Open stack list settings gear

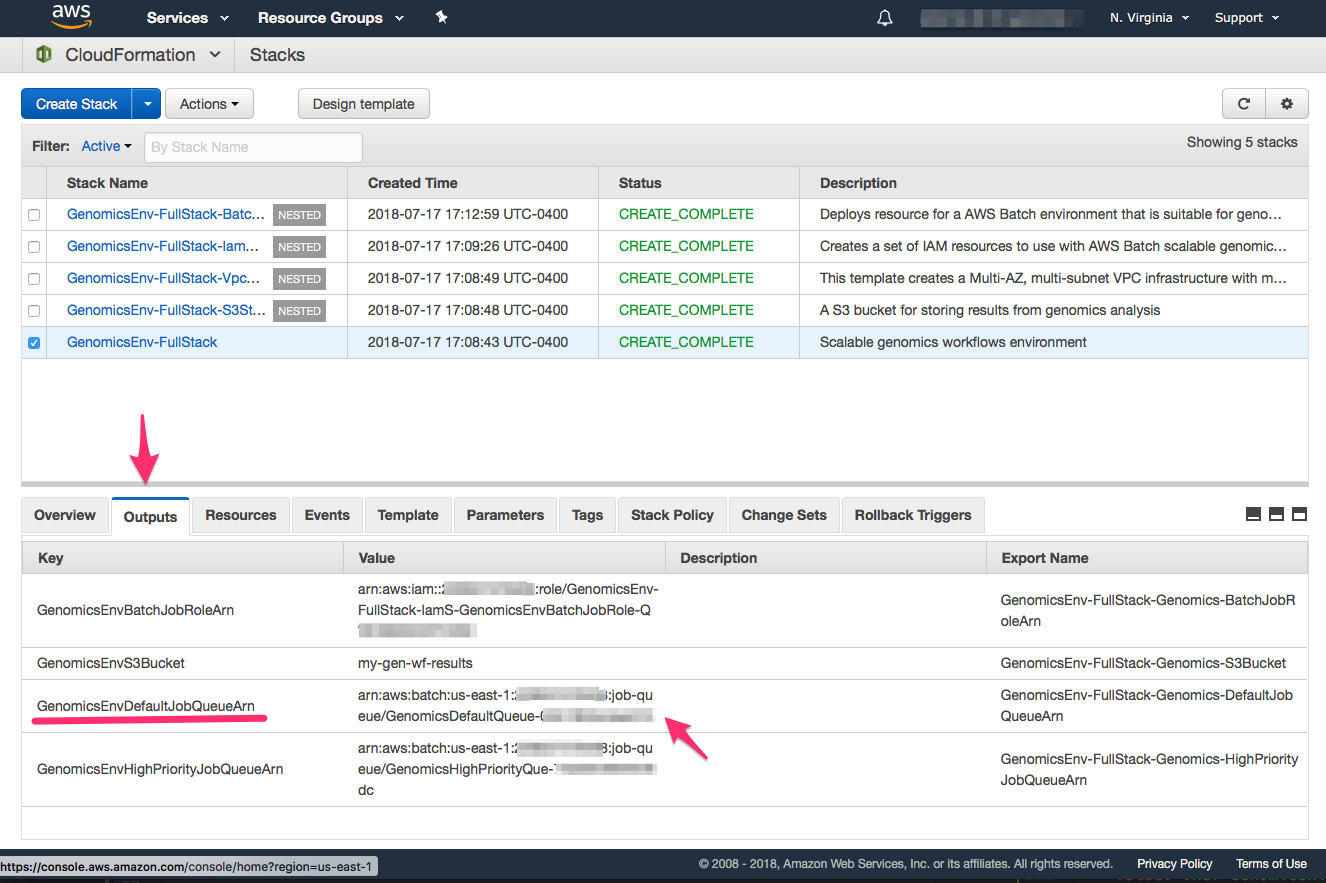tap(1287, 103)
